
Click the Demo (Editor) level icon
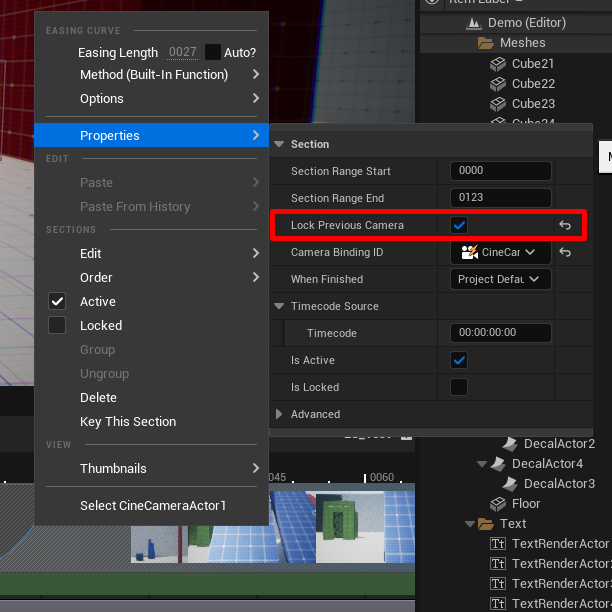(473, 23)
